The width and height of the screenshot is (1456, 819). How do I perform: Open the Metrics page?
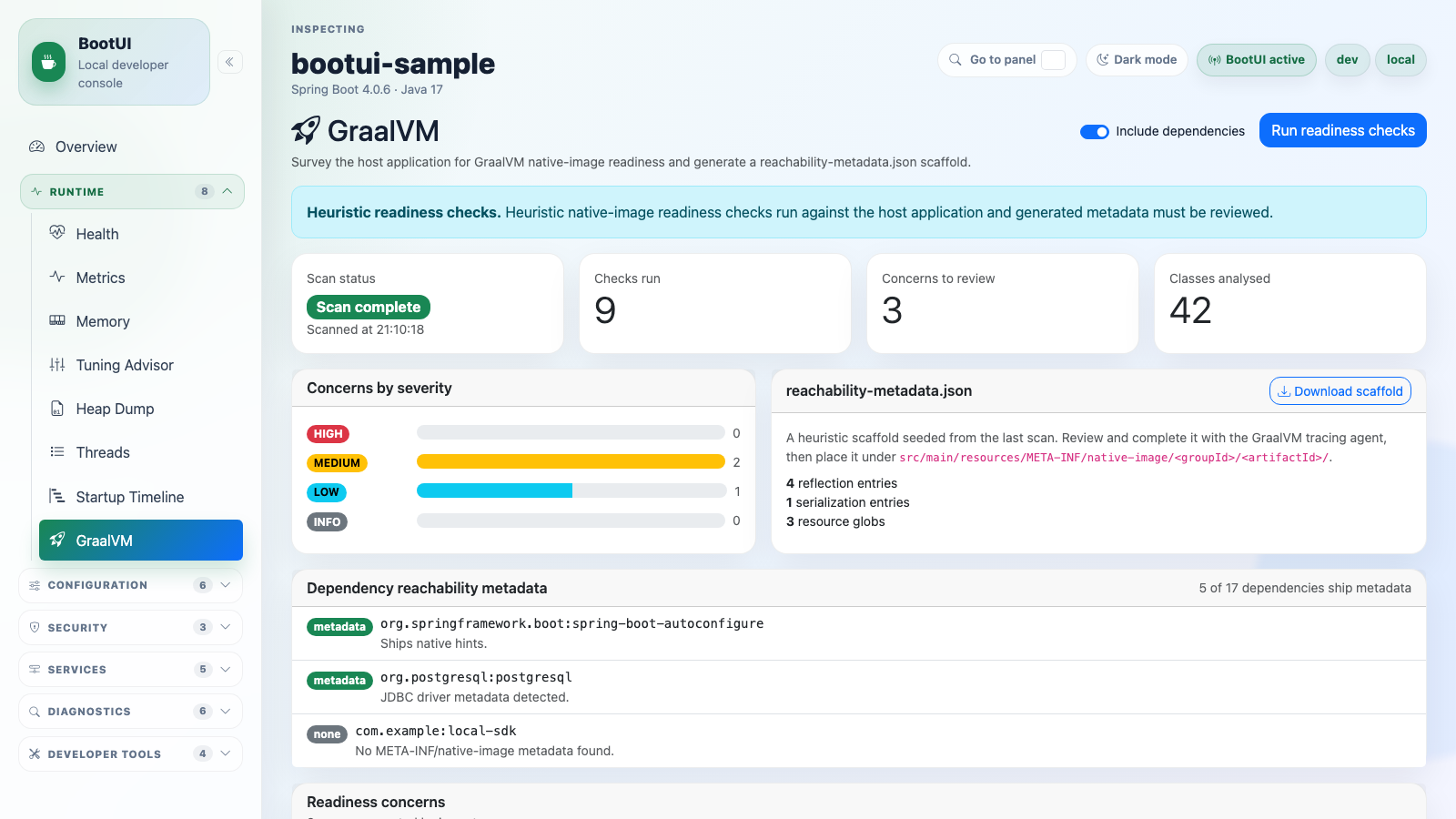click(141, 278)
